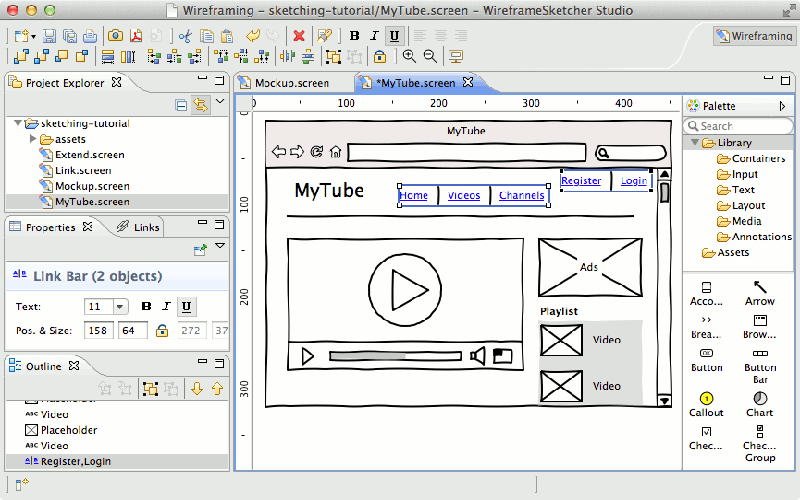Select the Project Explorer tab
Screen dimensions: 800x500
pos(65,83)
